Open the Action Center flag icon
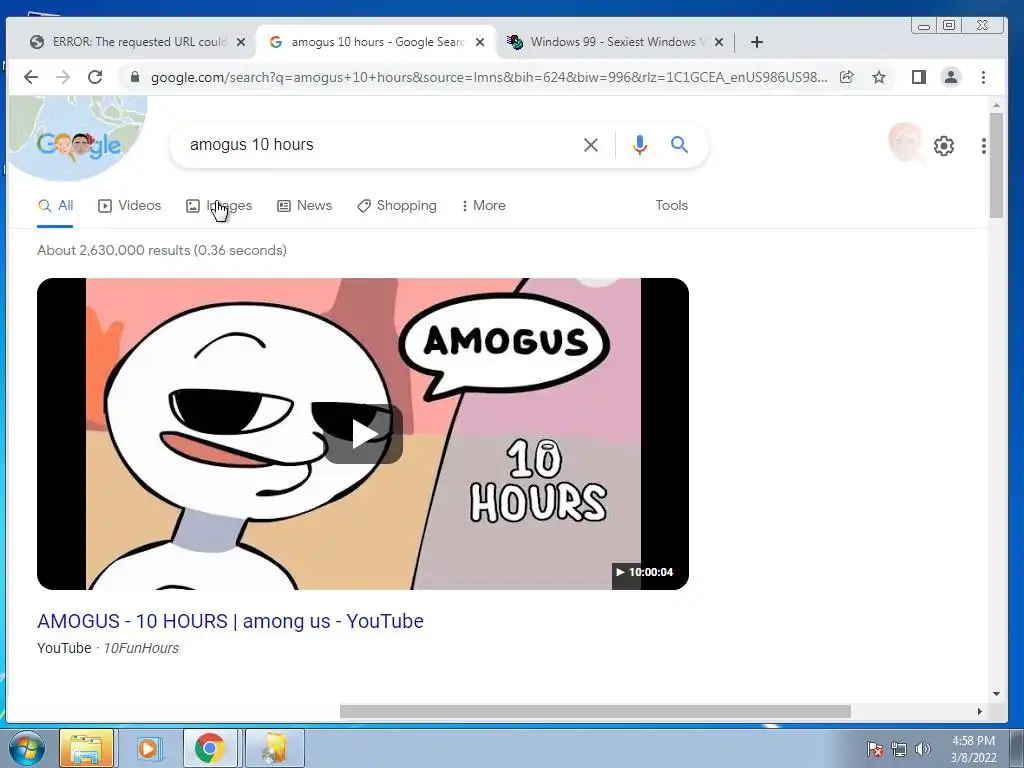The height and width of the screenshot is (768, 1024). coord(875,749)
